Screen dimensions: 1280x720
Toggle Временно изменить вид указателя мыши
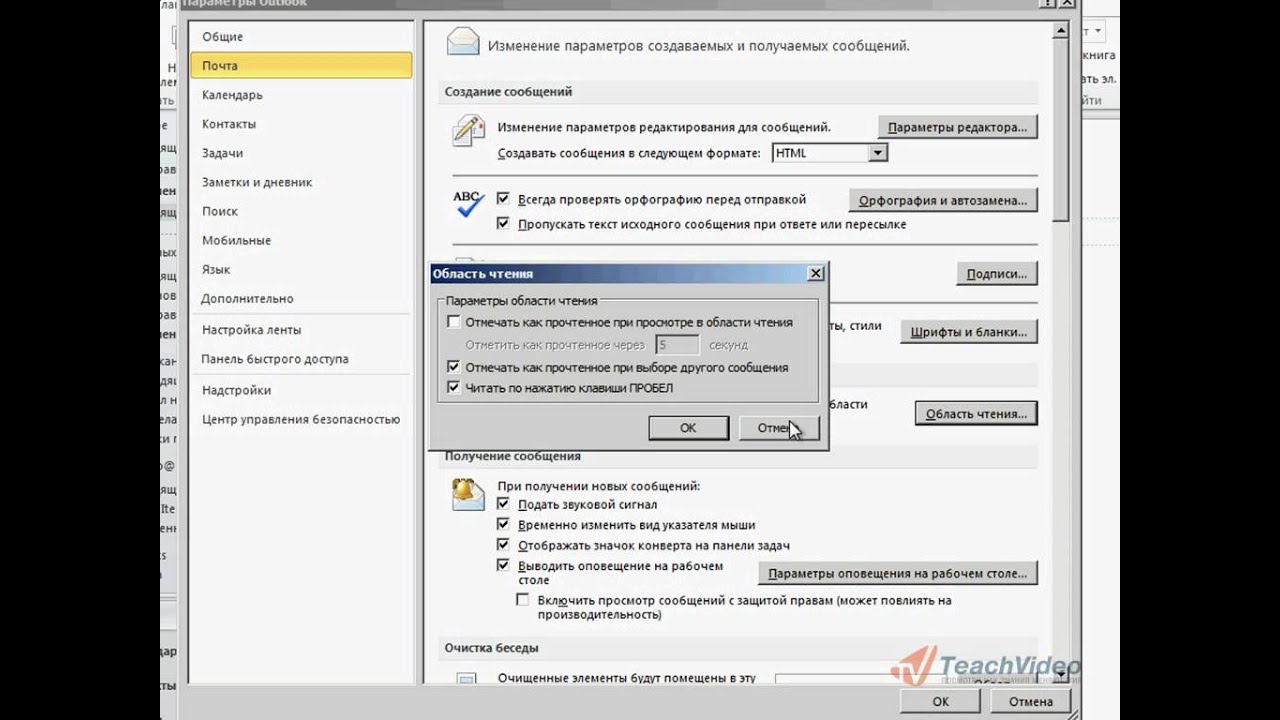pos(503,524)
